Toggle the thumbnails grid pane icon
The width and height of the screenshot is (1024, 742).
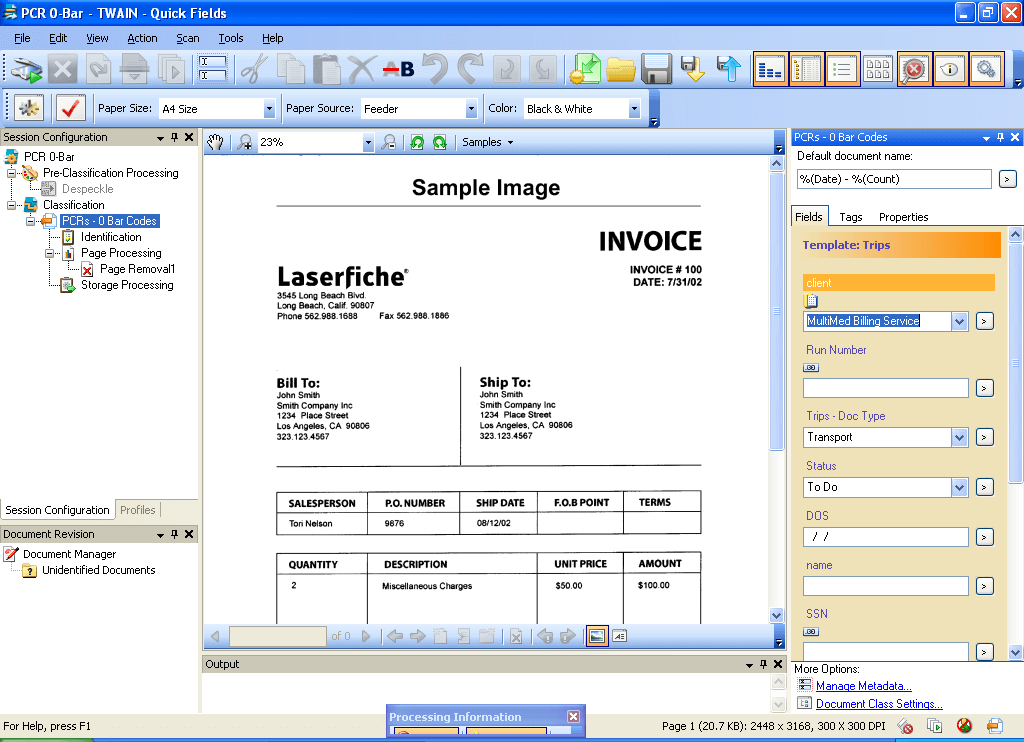tap(878, 69)
